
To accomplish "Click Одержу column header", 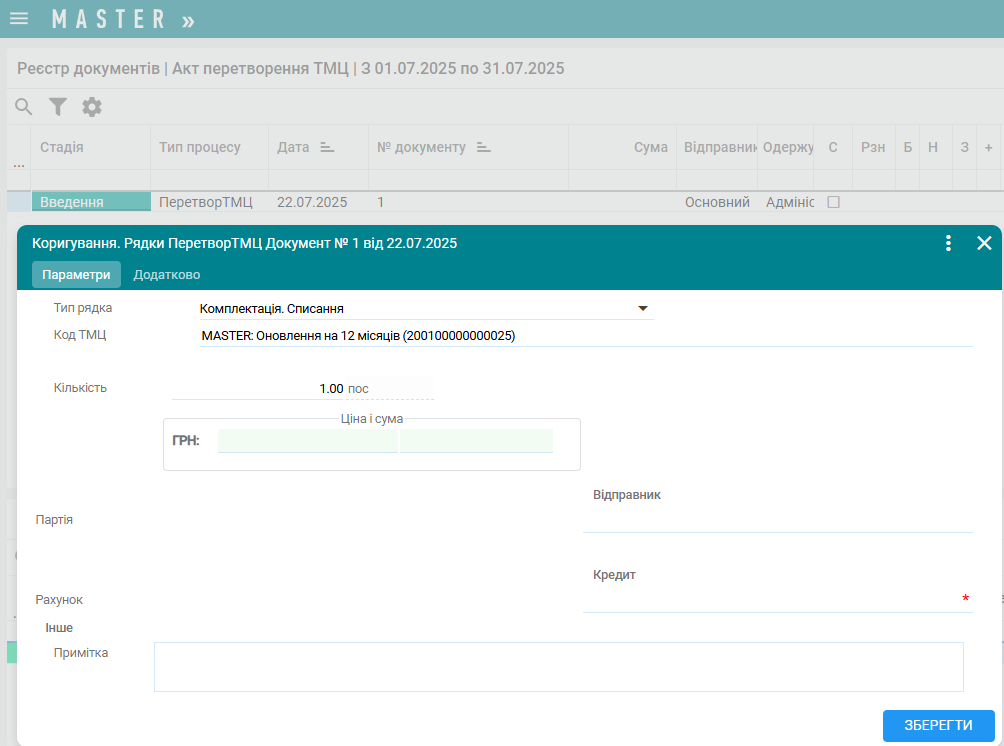I will (x=788, y=147).
